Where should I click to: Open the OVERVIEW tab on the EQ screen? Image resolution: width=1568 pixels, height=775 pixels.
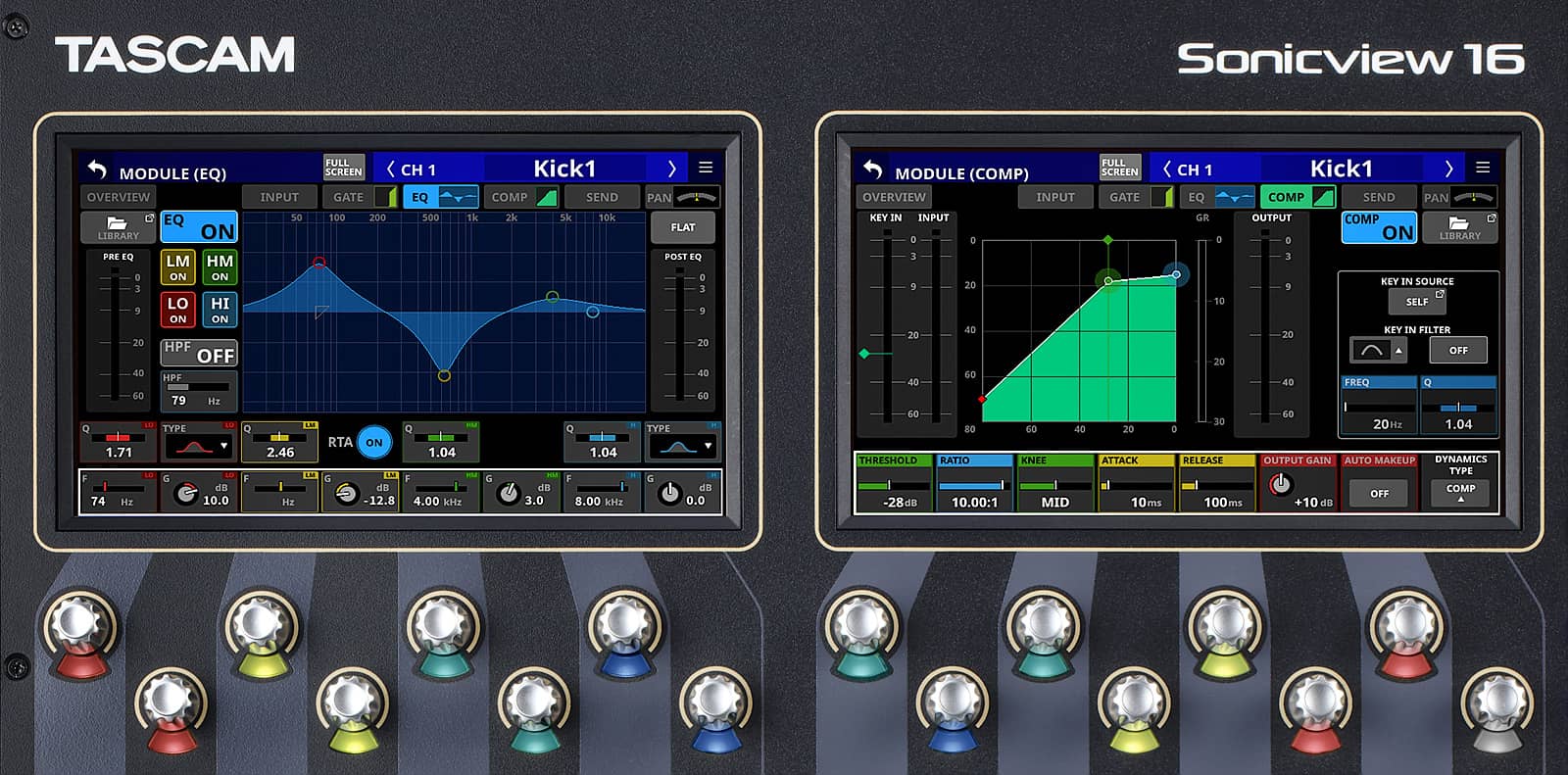(119, 197)
